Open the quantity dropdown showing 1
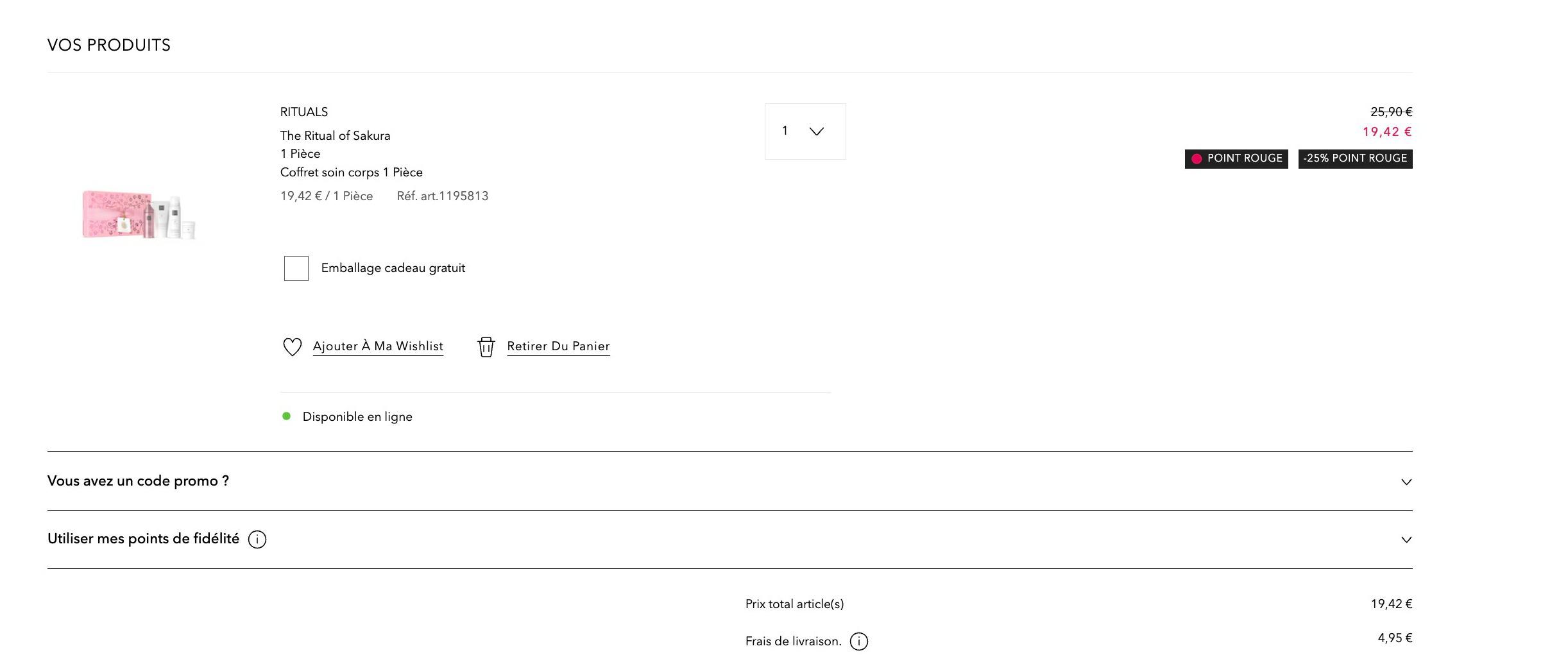The height and width of the screenshot is (662, 1568). coord(805,132)
